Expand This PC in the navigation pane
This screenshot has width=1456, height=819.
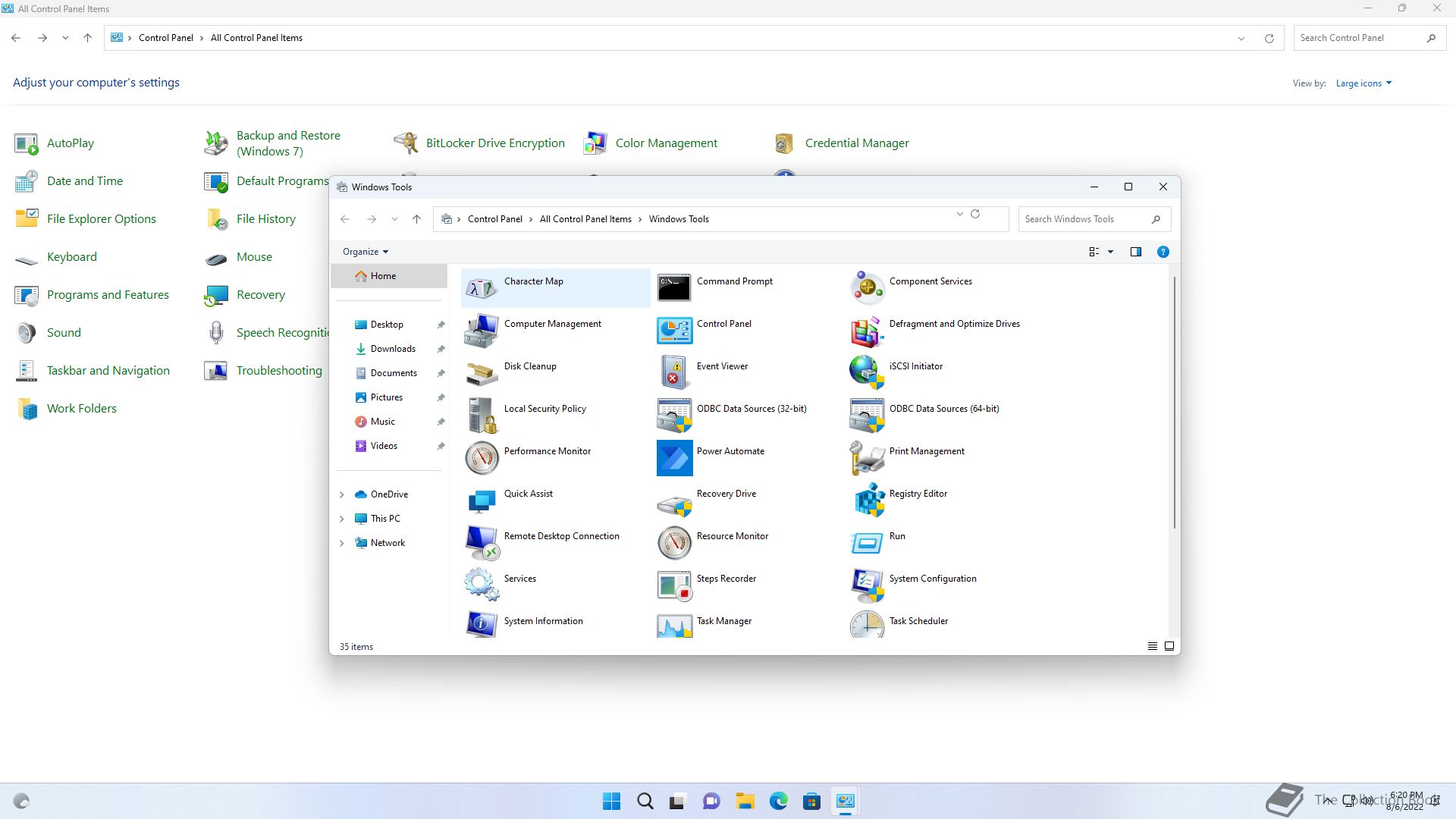coord(341,519)
